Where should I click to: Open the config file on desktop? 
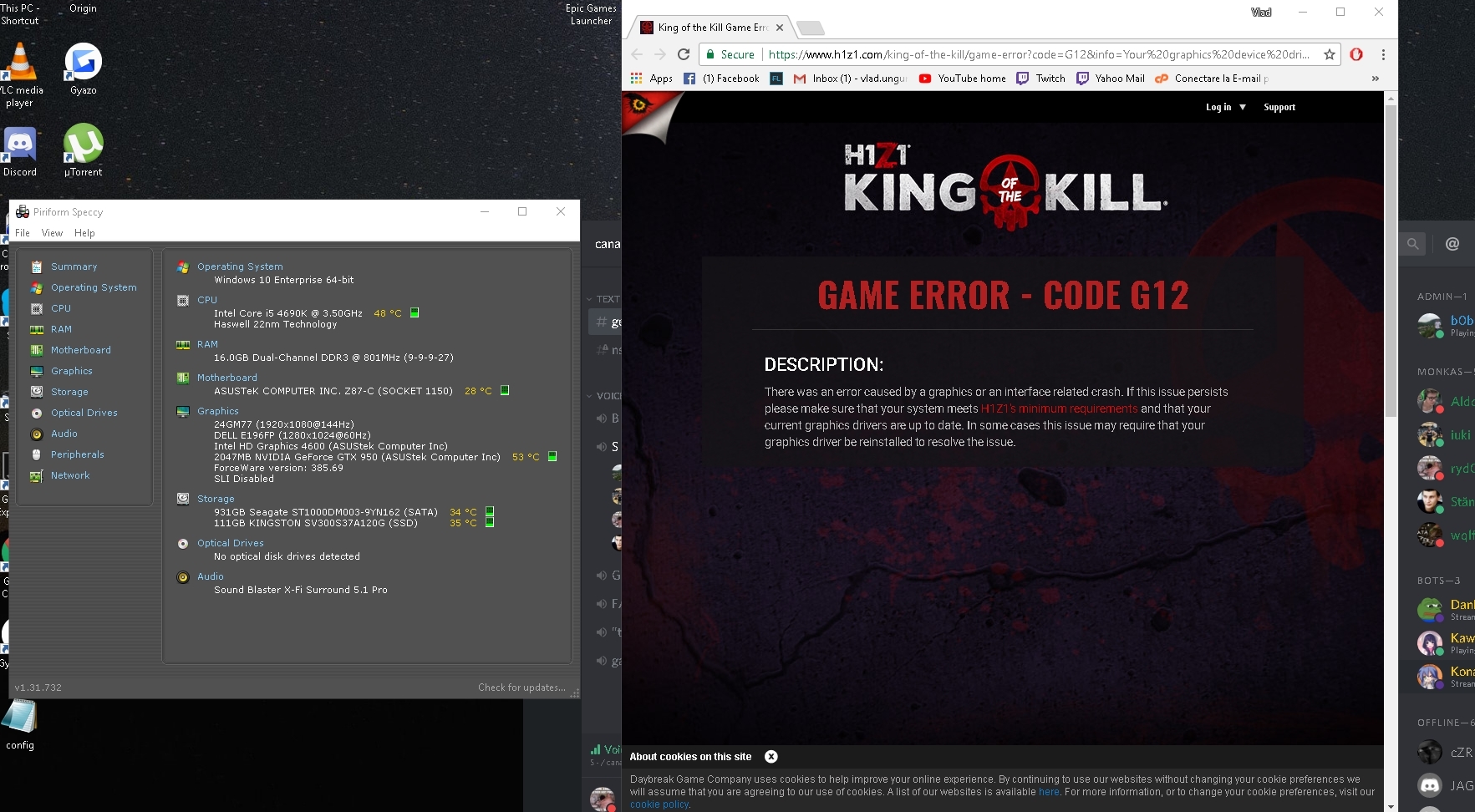coord(20,725)
